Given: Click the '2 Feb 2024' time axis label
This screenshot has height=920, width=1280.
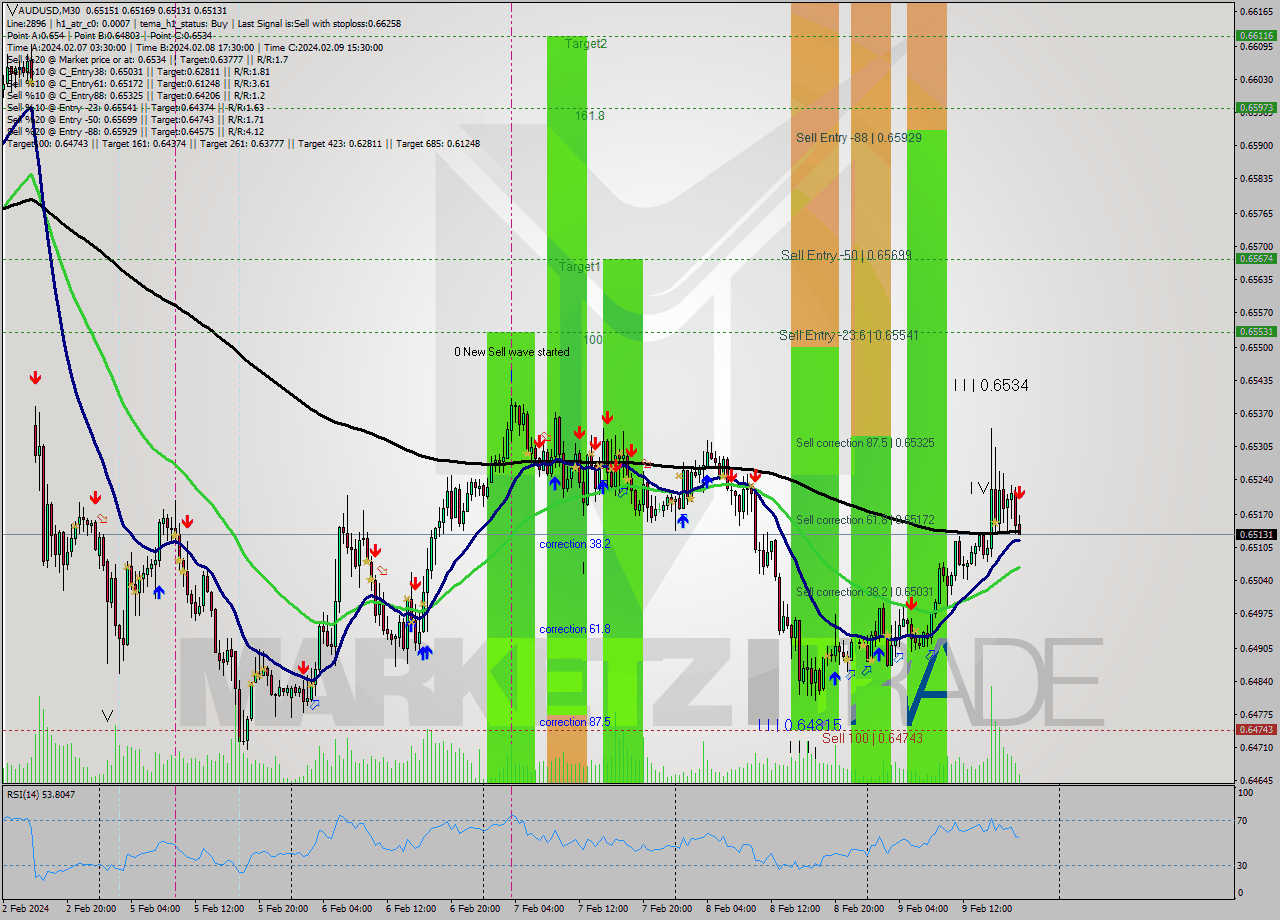Looking at the screenshot, I should pos(26,909).
